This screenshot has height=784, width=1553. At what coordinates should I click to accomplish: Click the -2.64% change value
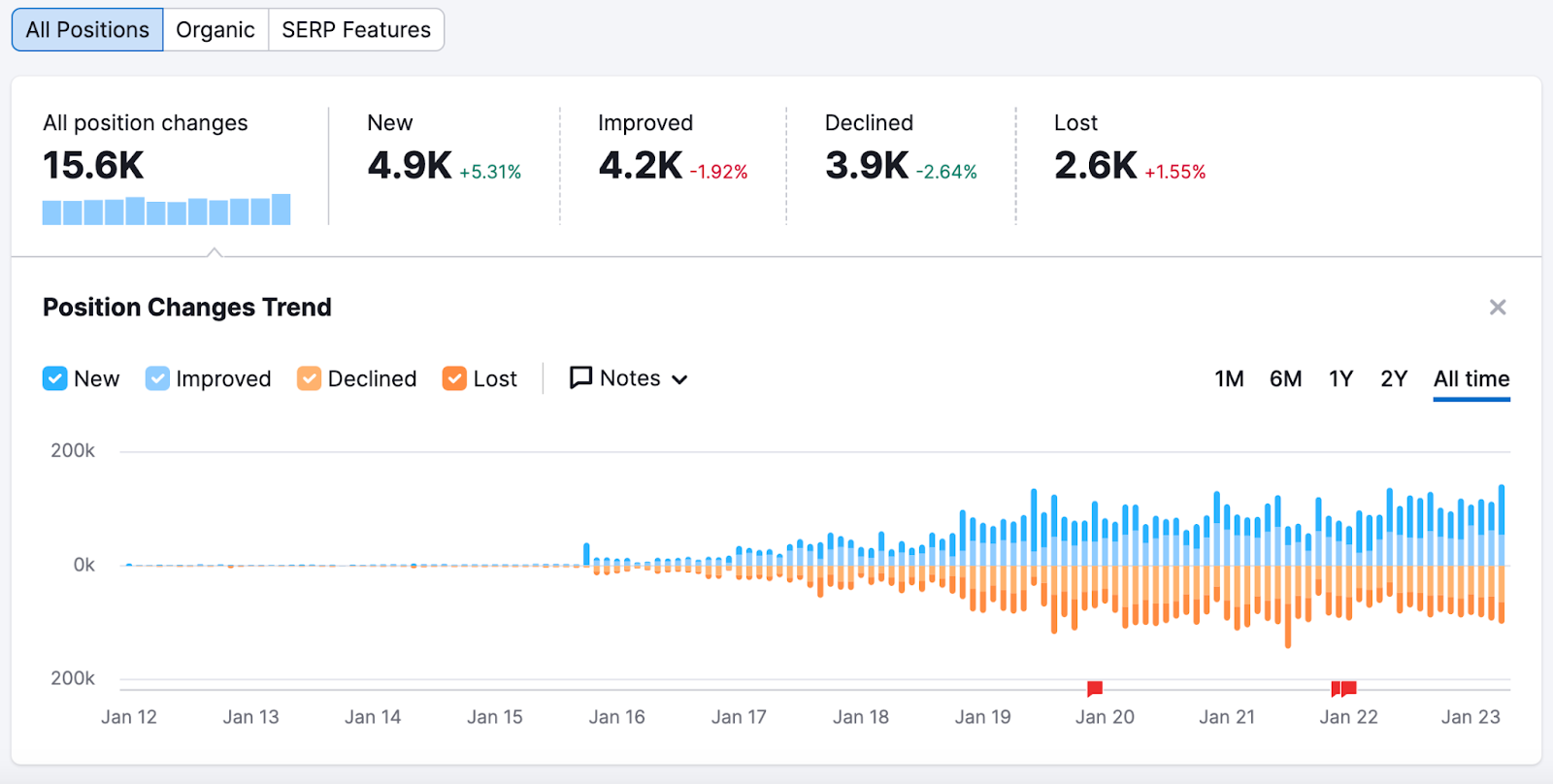coord(946,172)
